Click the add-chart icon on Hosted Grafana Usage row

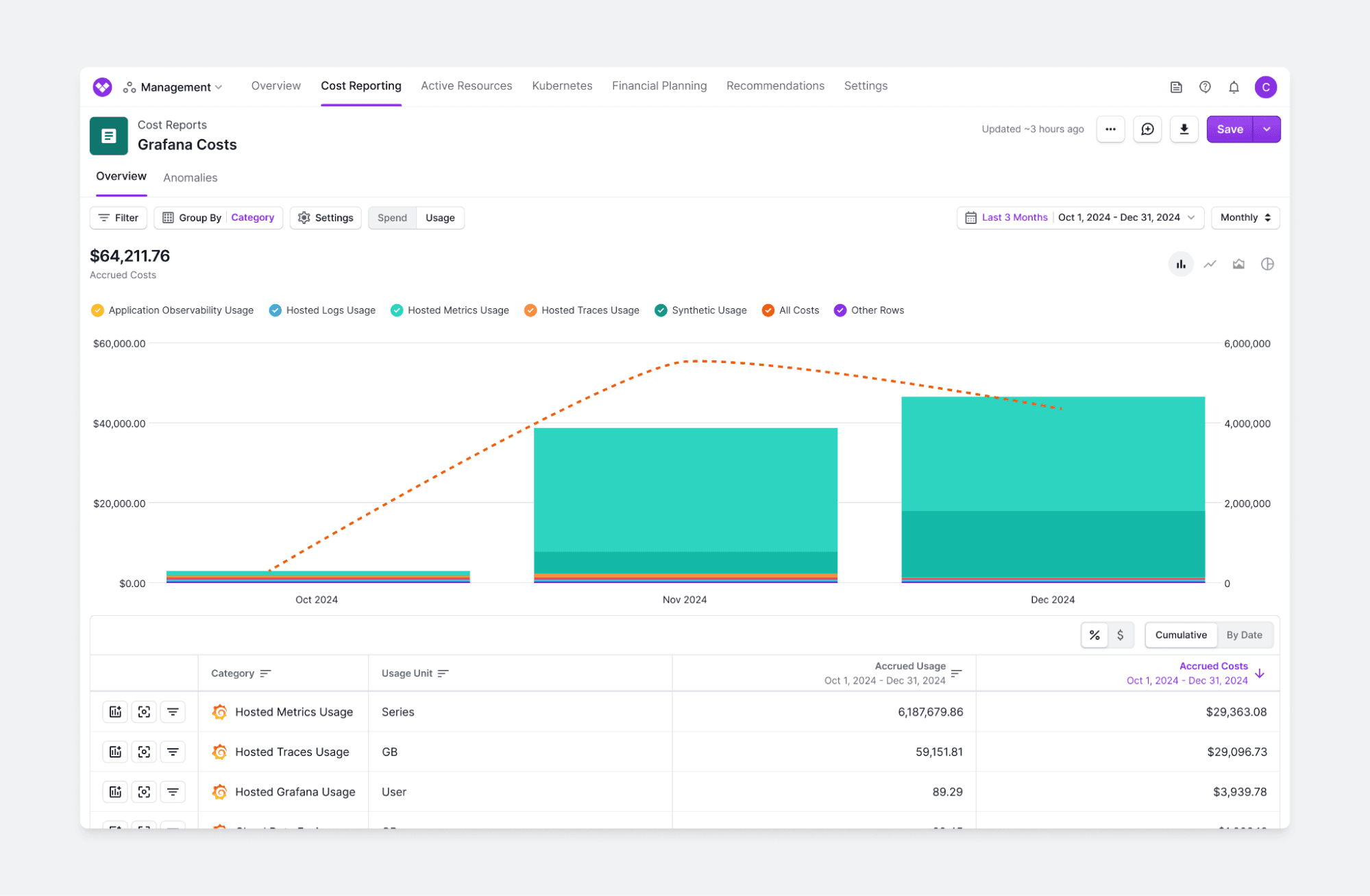(x=115, y=792)
